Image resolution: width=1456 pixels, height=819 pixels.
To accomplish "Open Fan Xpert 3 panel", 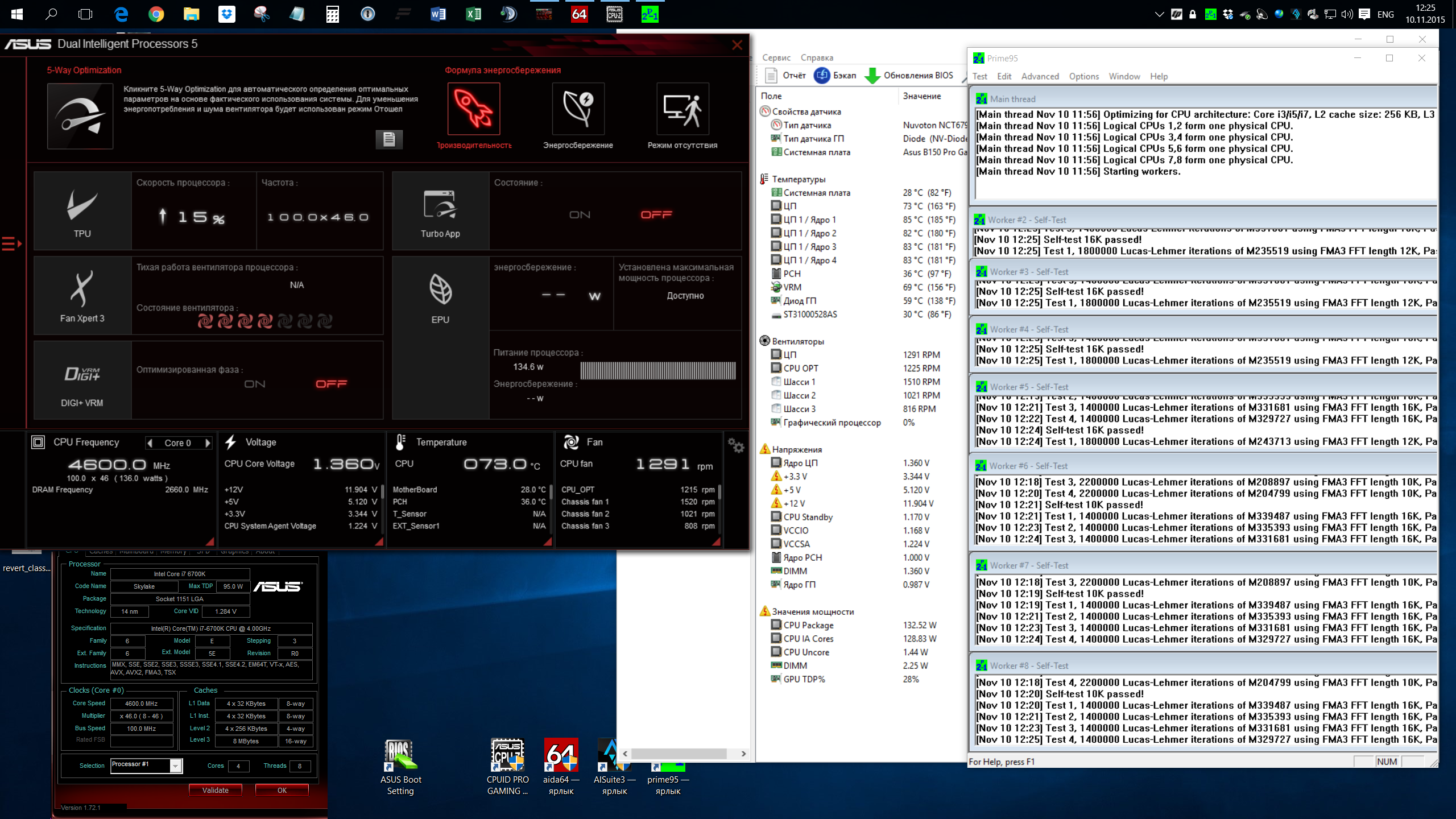I will [82, 295].
